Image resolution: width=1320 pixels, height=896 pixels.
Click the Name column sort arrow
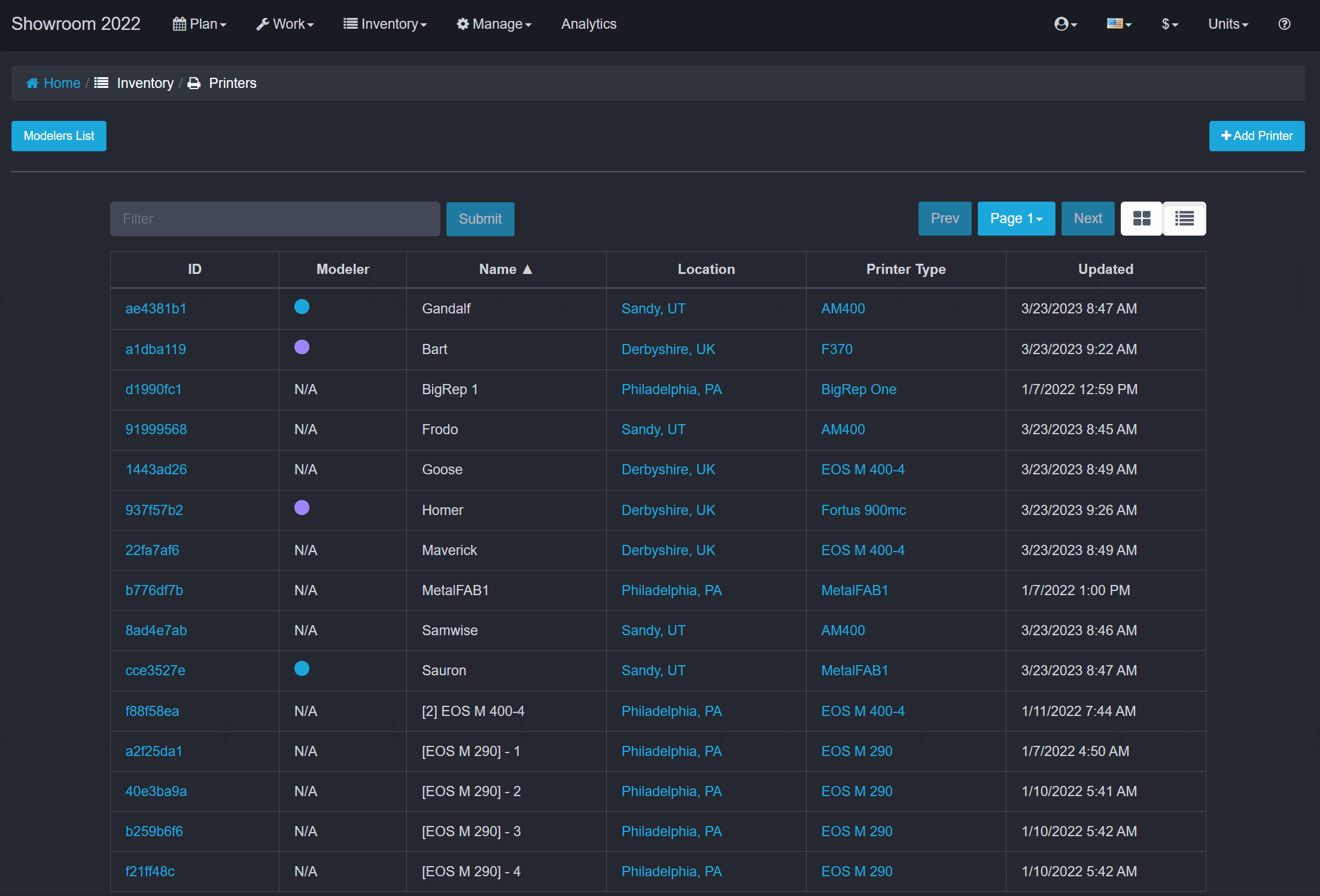[x=527, y=270]
